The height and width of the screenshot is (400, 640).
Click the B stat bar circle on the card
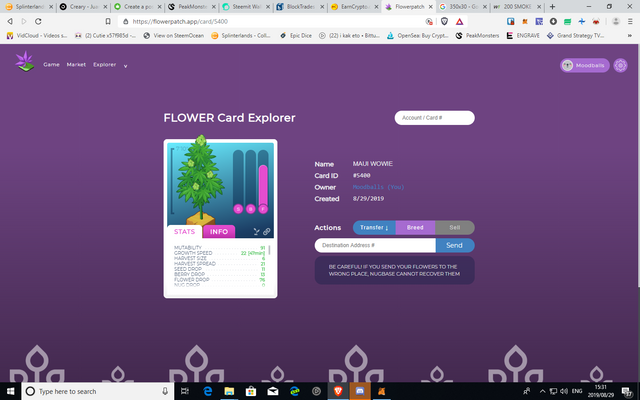251,209
